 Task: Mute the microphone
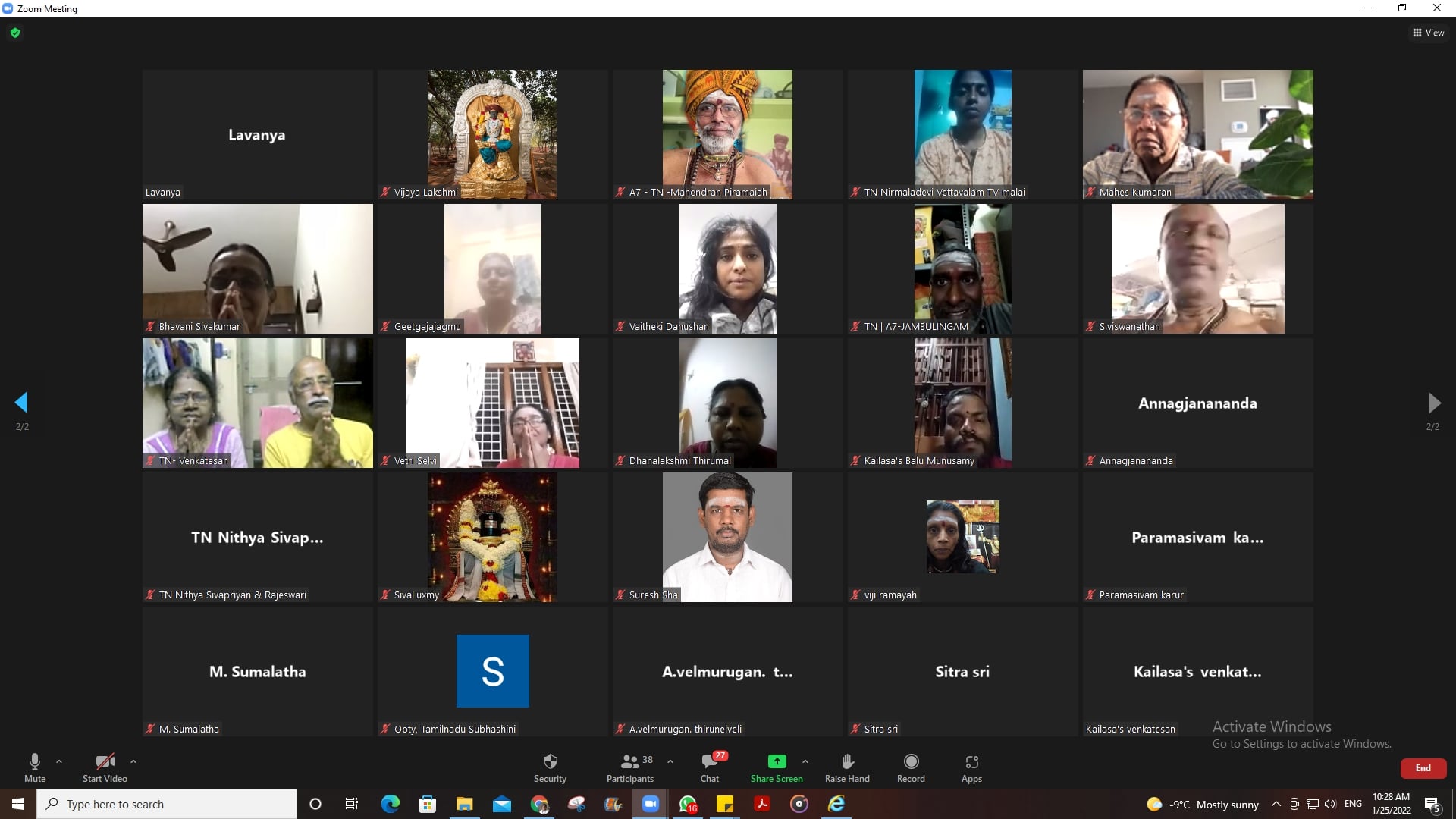(35, 762)
